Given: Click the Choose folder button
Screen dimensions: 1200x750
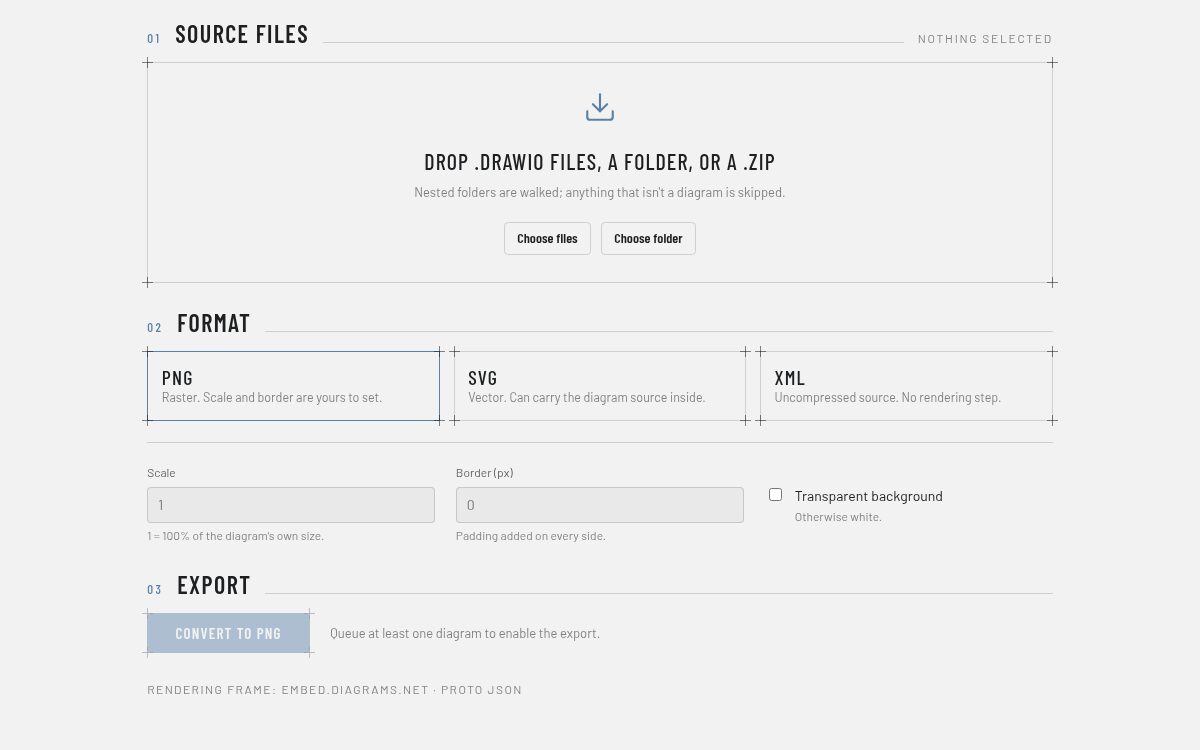Looking at the screenshot, I should tap(648, 239).
